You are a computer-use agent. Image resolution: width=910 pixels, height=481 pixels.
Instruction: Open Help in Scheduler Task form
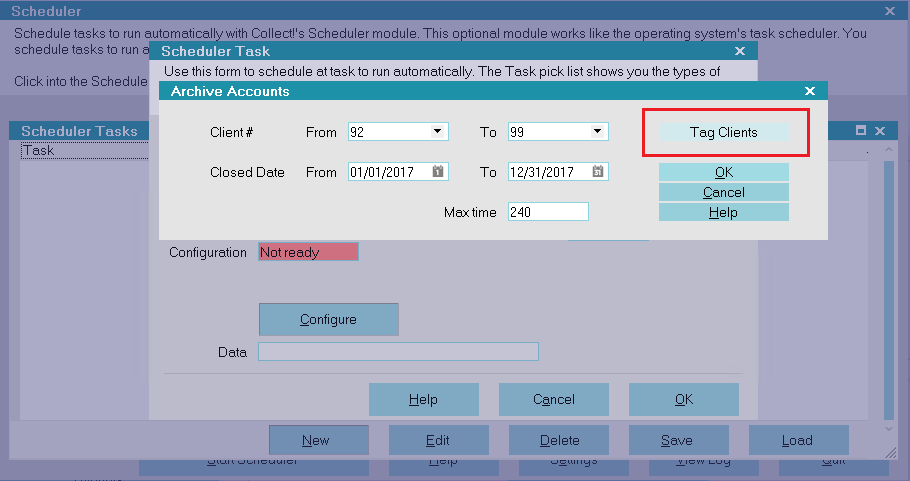click(424, 399)
